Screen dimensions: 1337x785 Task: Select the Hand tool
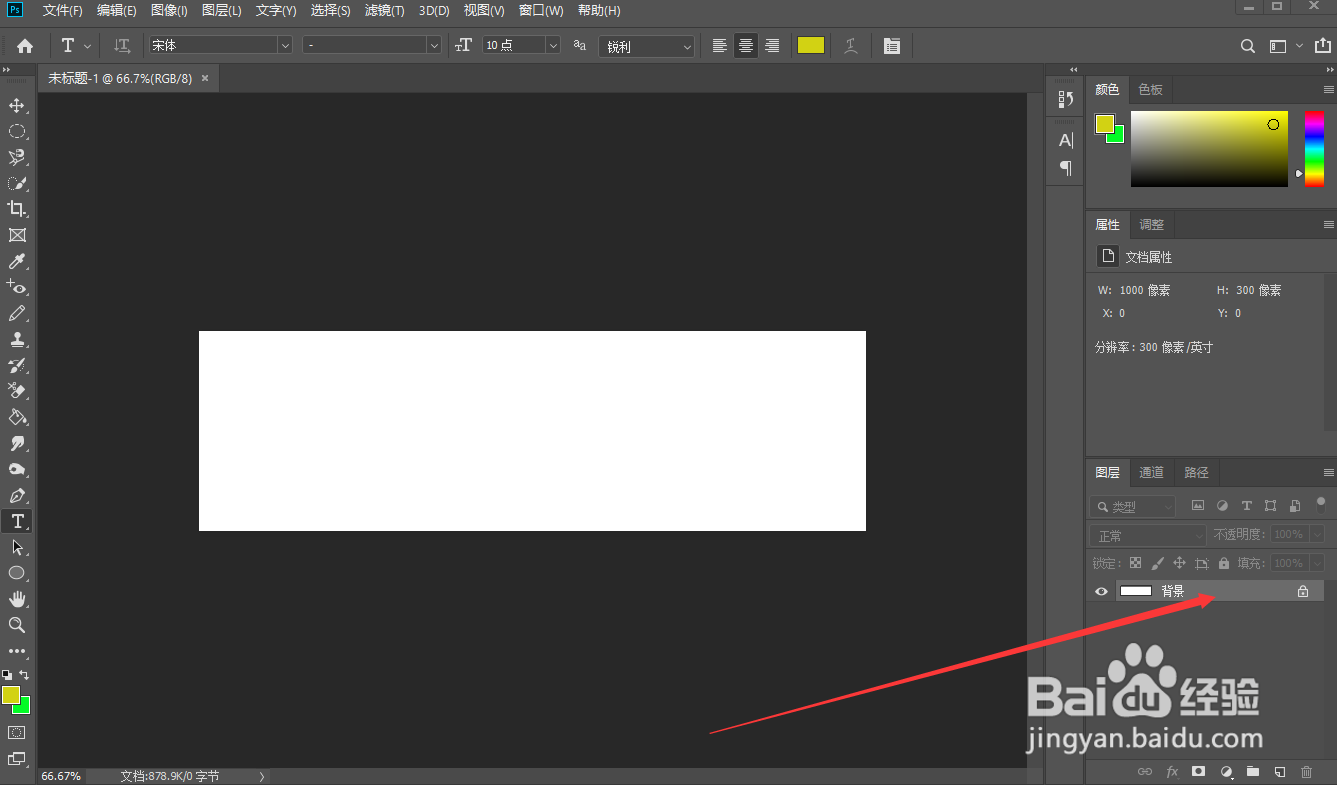pyautogui.click(x=17, y=599)
